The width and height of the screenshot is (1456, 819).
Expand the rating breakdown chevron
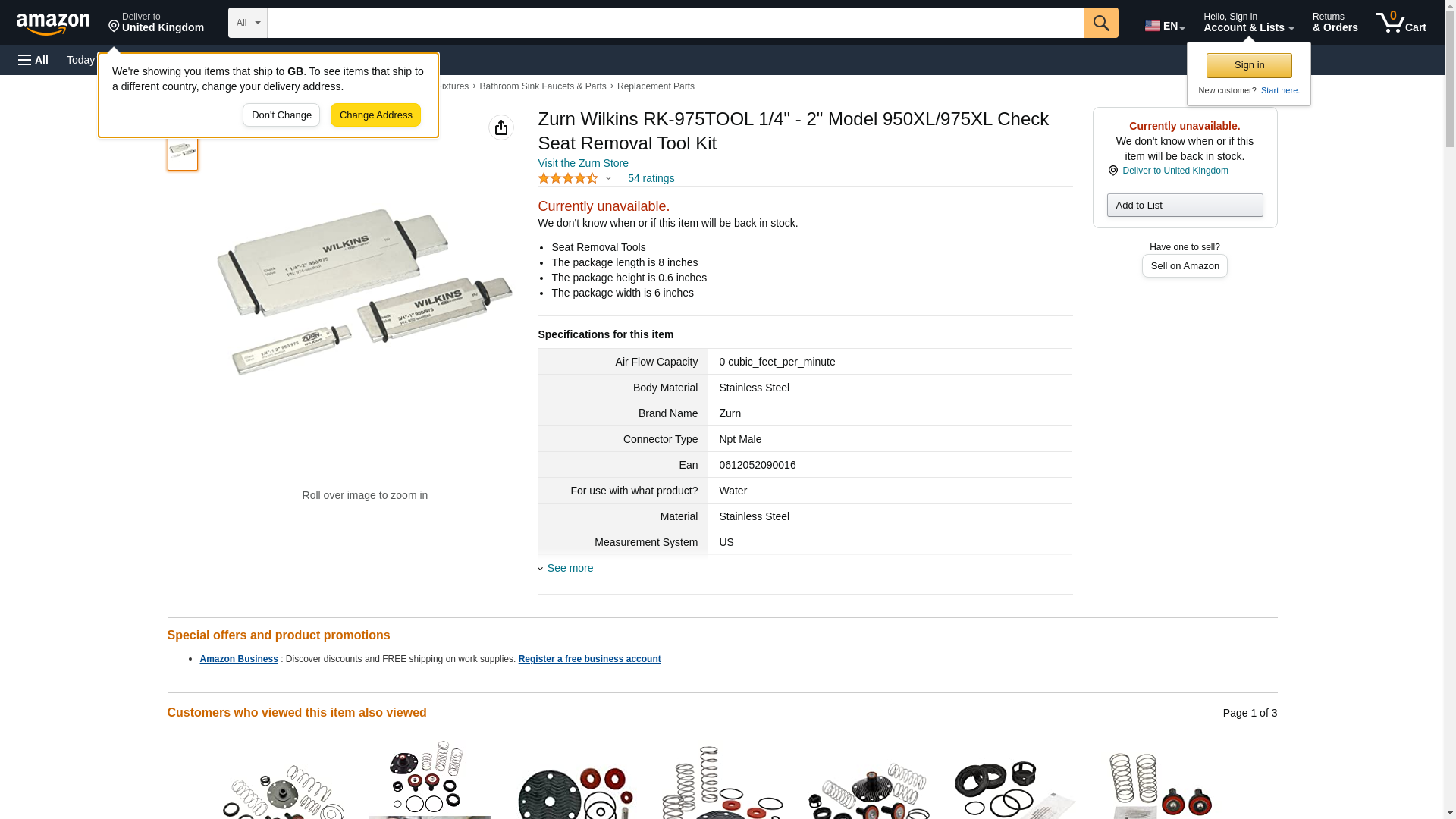coord(608,179)
